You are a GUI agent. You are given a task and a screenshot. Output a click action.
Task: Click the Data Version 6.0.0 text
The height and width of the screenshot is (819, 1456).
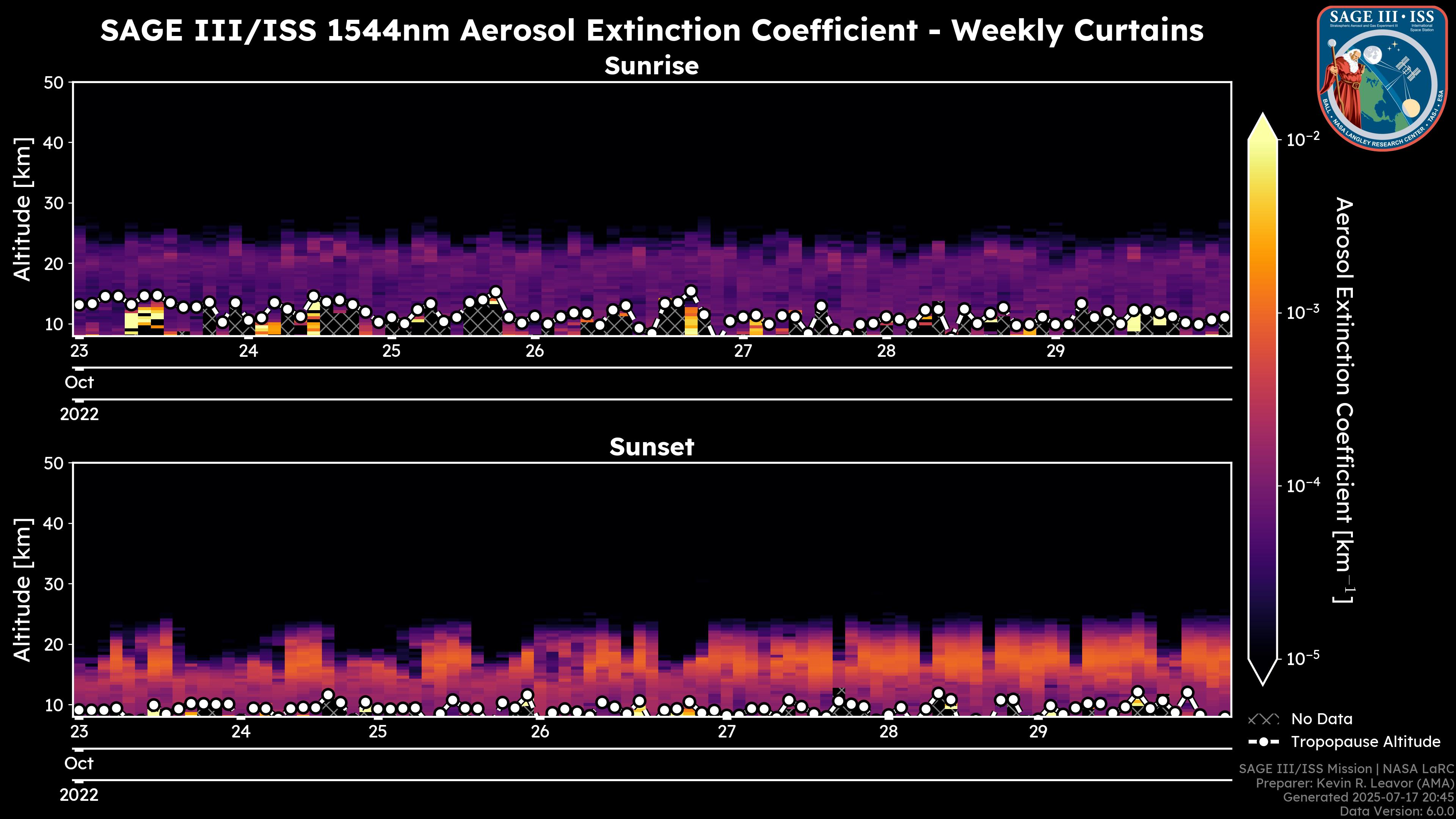coord(1397,811)
